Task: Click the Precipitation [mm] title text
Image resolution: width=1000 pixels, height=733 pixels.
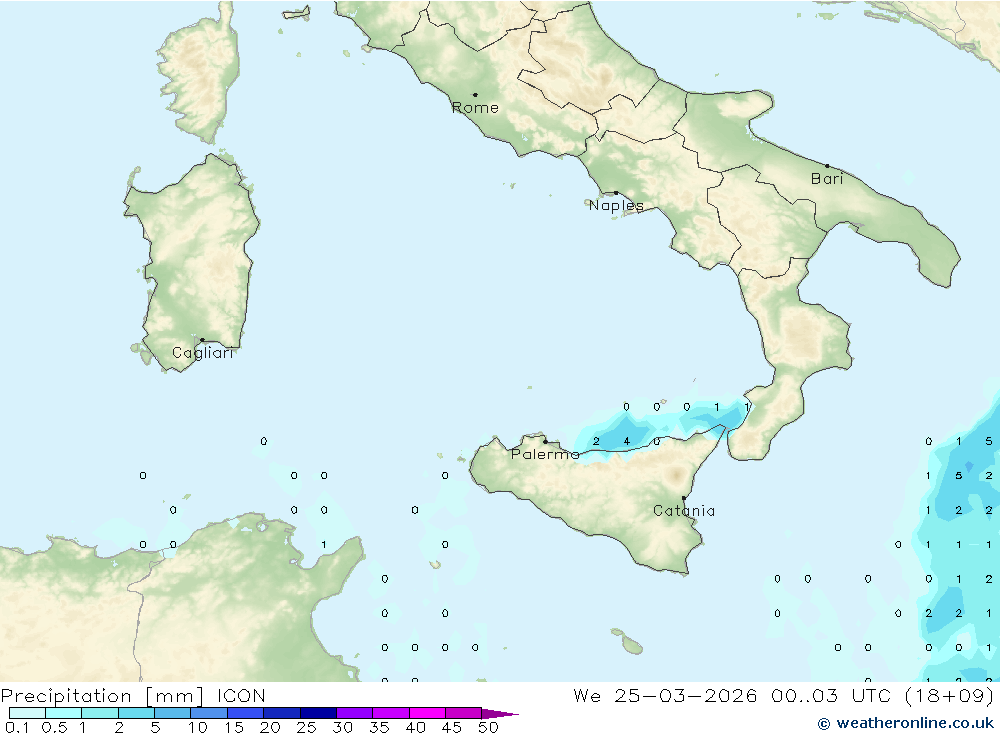Action: pos(102,696)
